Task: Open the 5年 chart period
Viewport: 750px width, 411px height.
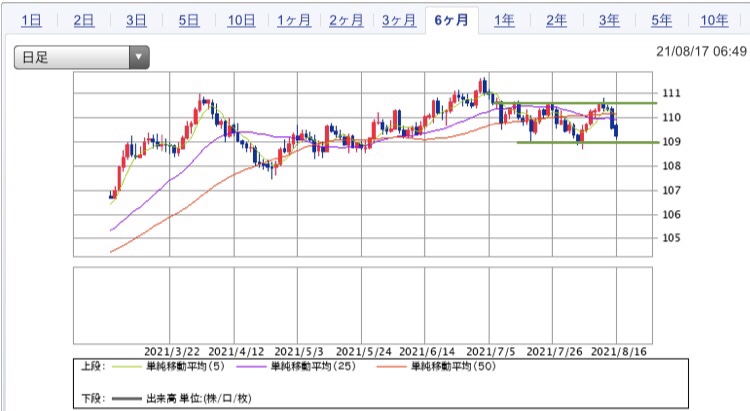Action: [662, 20]
